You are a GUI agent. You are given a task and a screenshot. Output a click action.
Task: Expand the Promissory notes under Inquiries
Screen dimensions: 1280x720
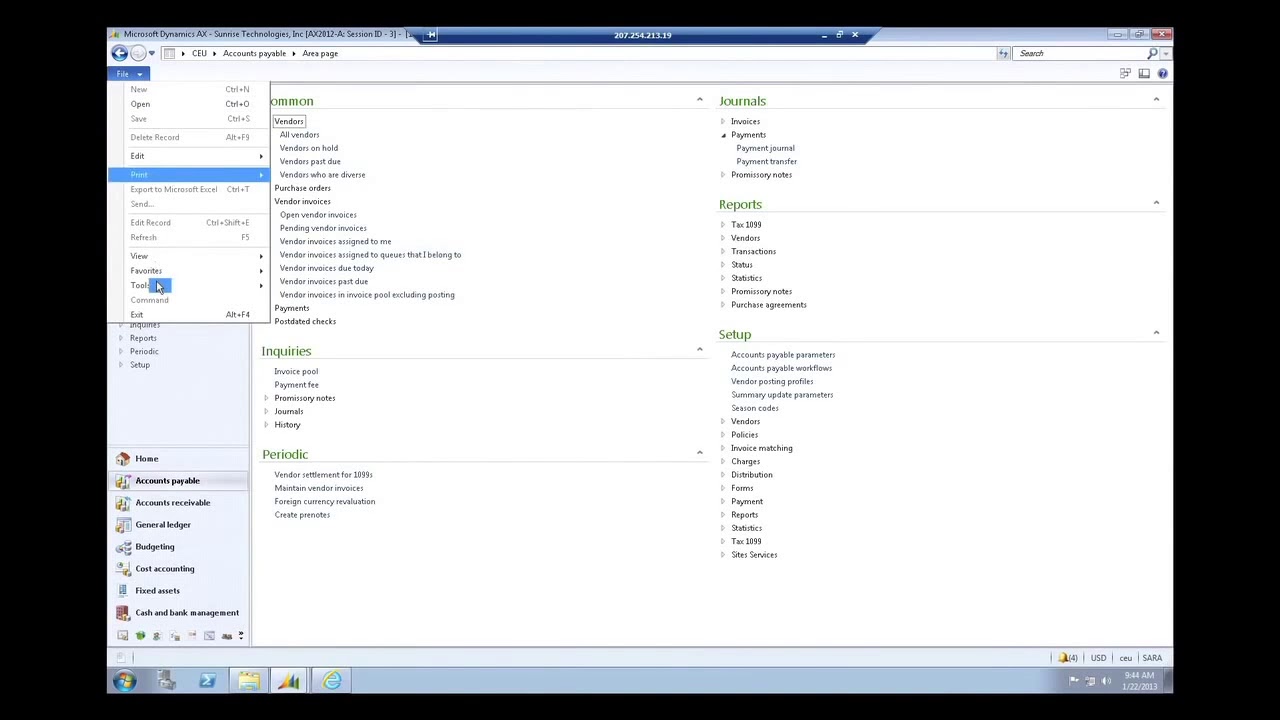(x=266, y=398)
